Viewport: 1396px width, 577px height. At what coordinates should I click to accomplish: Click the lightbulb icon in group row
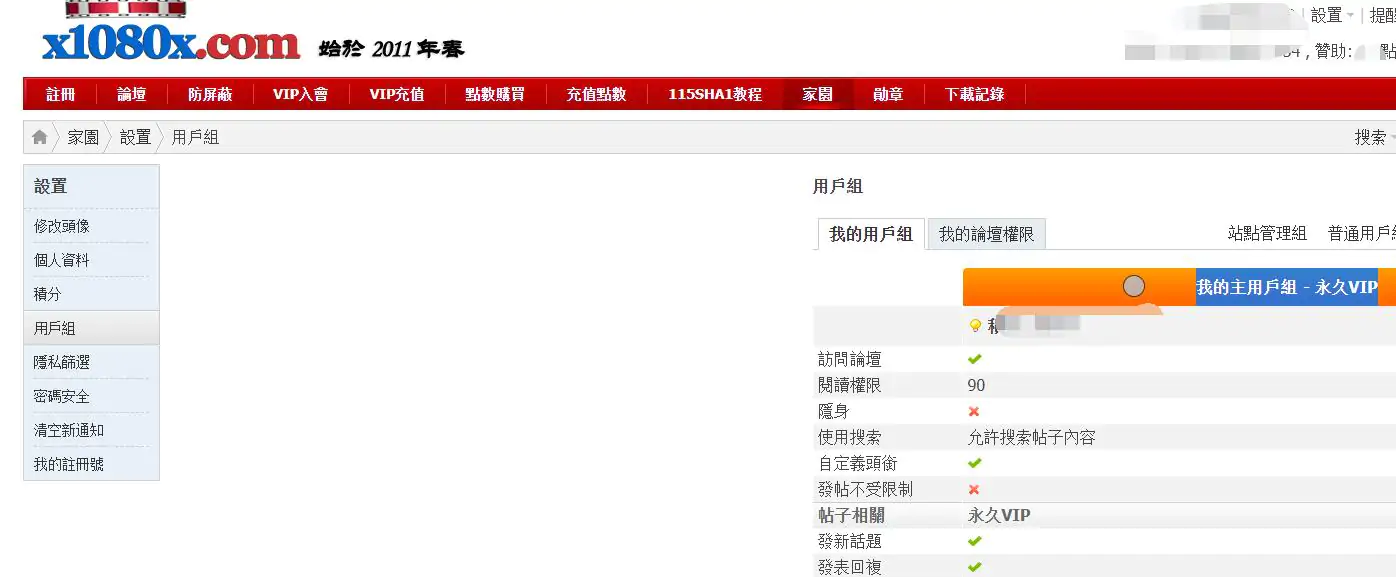[x=975, y=326]
